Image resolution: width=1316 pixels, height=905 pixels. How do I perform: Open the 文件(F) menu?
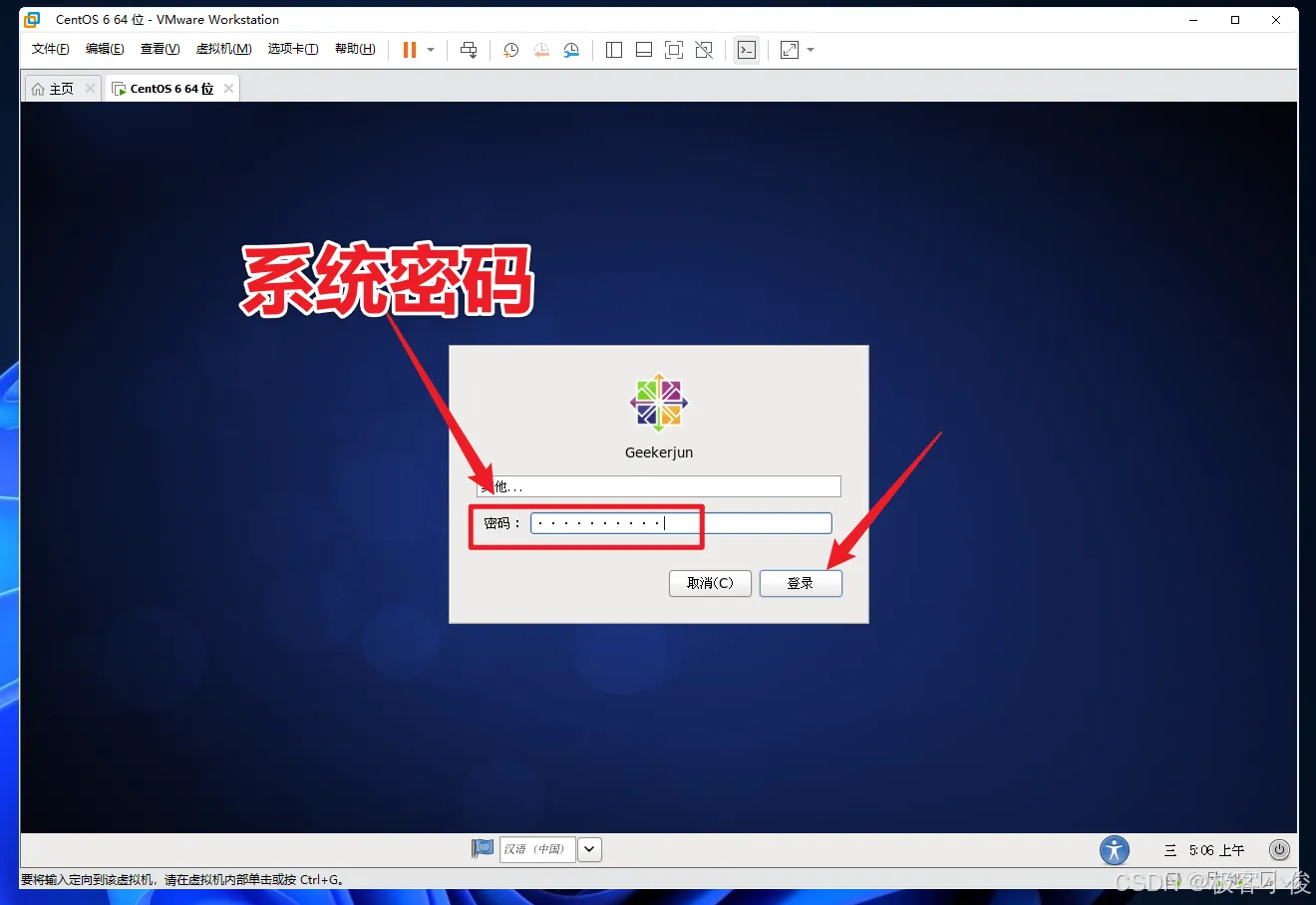[x=51, y=49]
